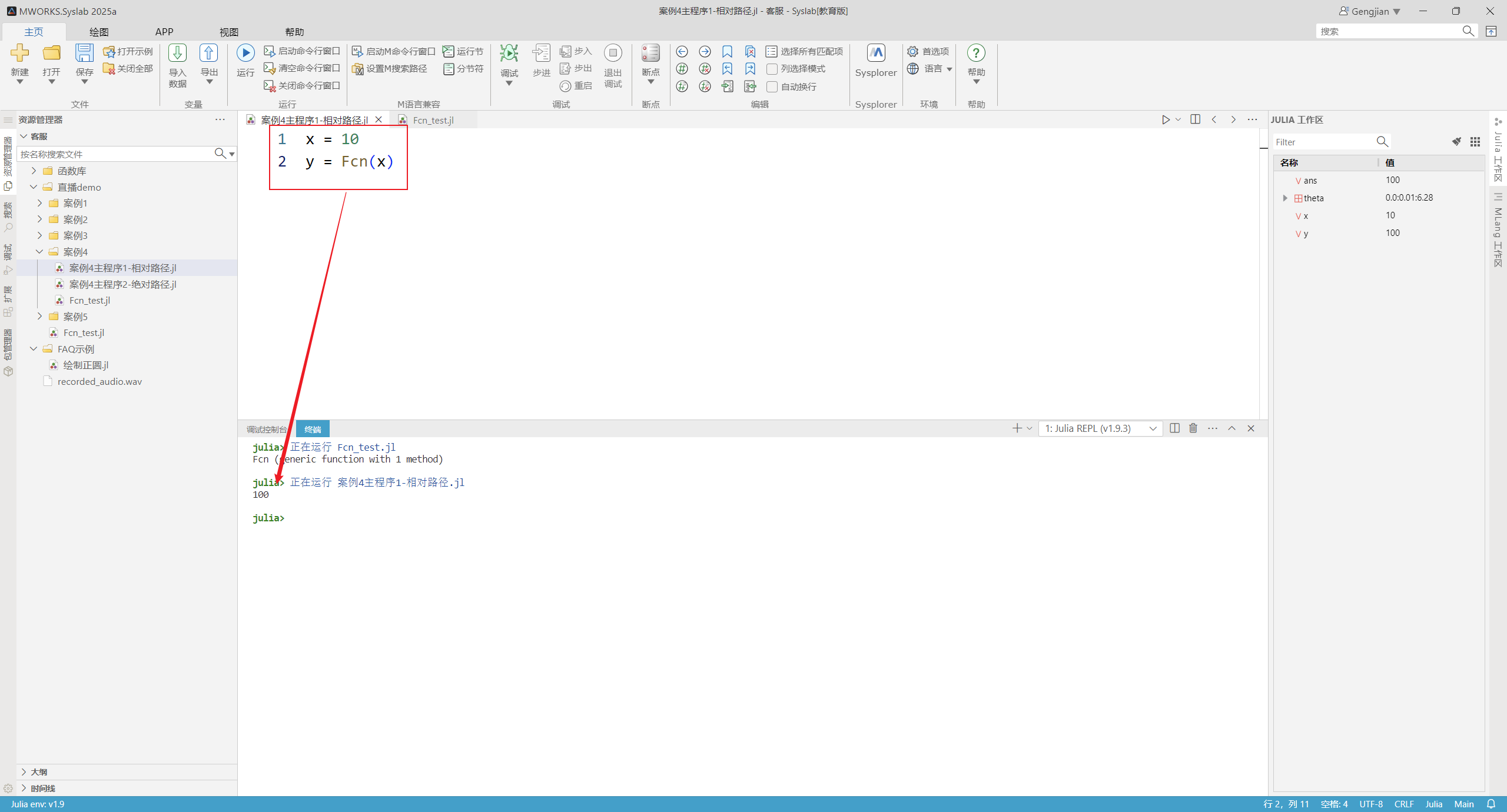1507x812 pixels.
Task: Collapse the 直播demo folder
Action: 34,187
